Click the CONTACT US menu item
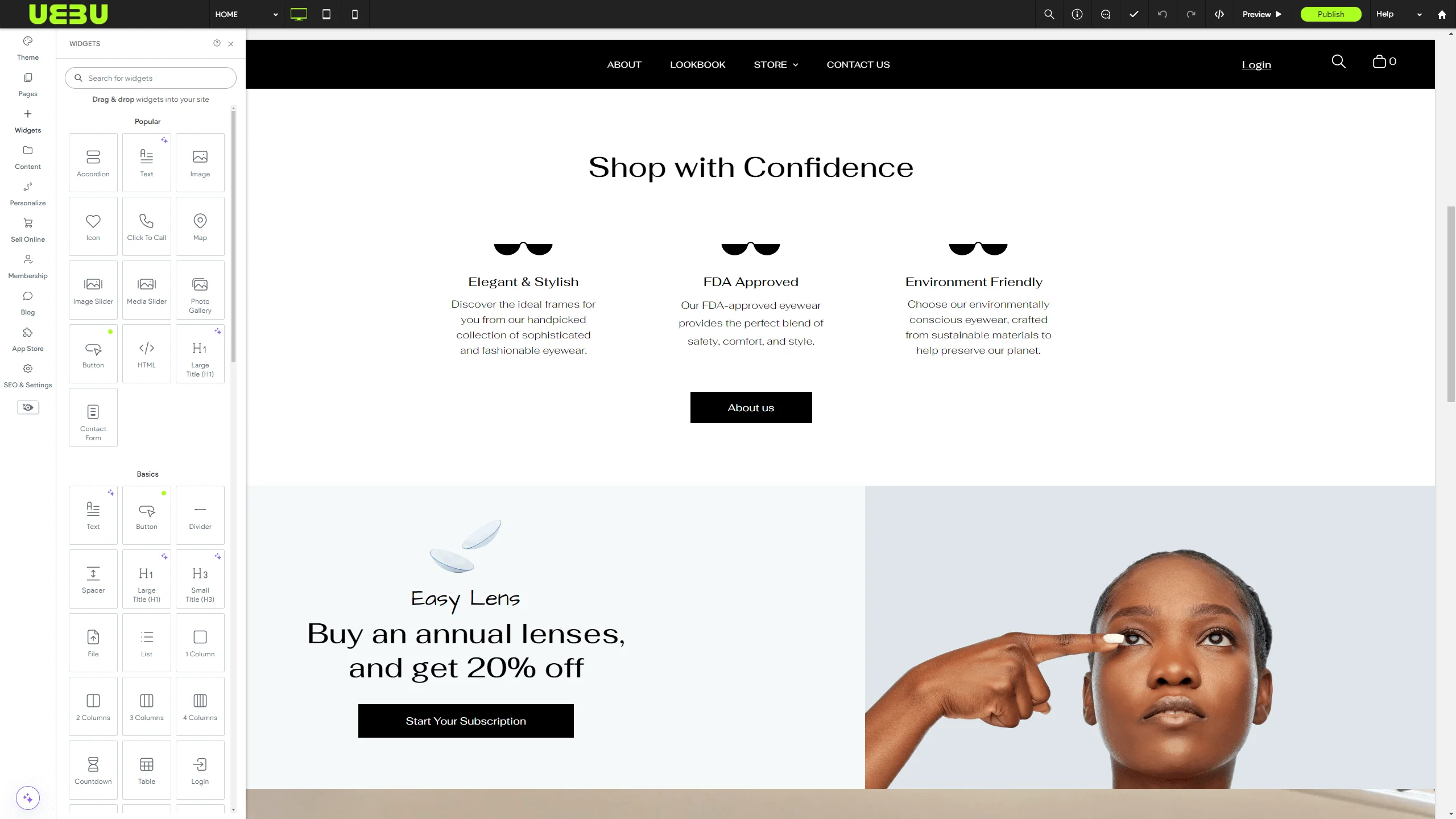 [858, 64]
